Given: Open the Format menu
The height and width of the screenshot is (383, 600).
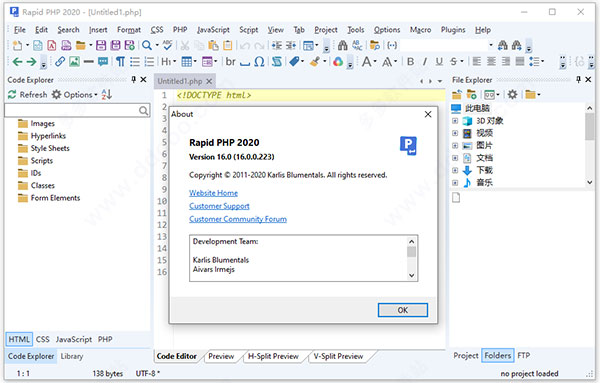Looking at the screenshot, I should pos(129,30).
